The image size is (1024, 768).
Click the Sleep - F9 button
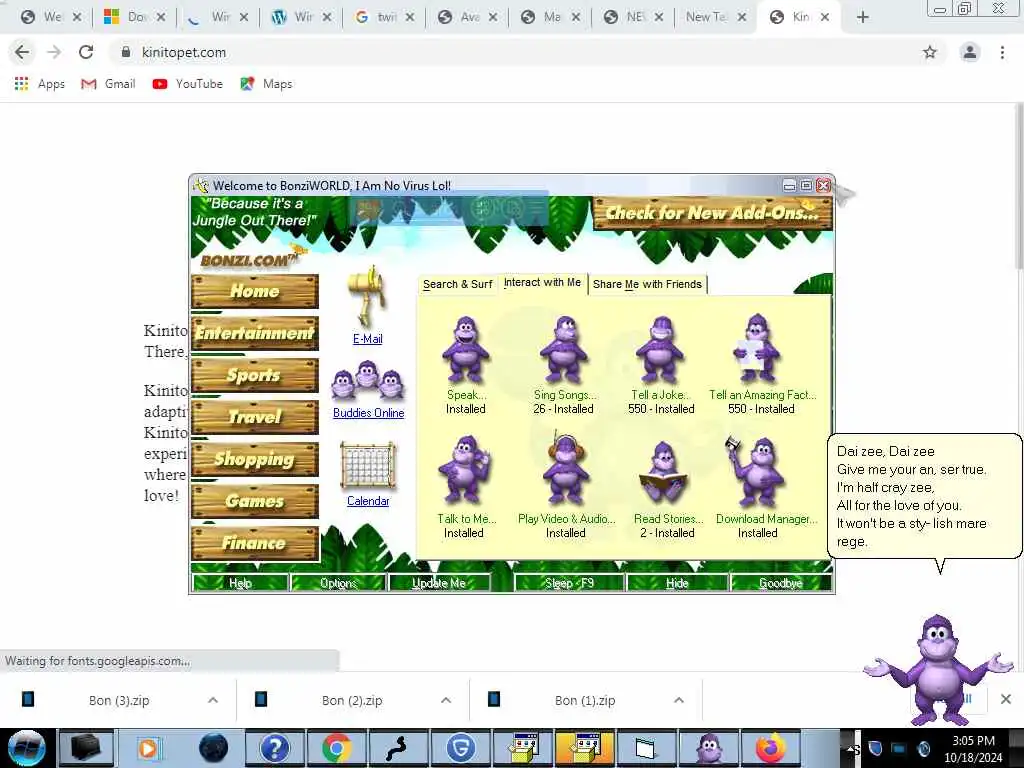(x=569, y=583)
